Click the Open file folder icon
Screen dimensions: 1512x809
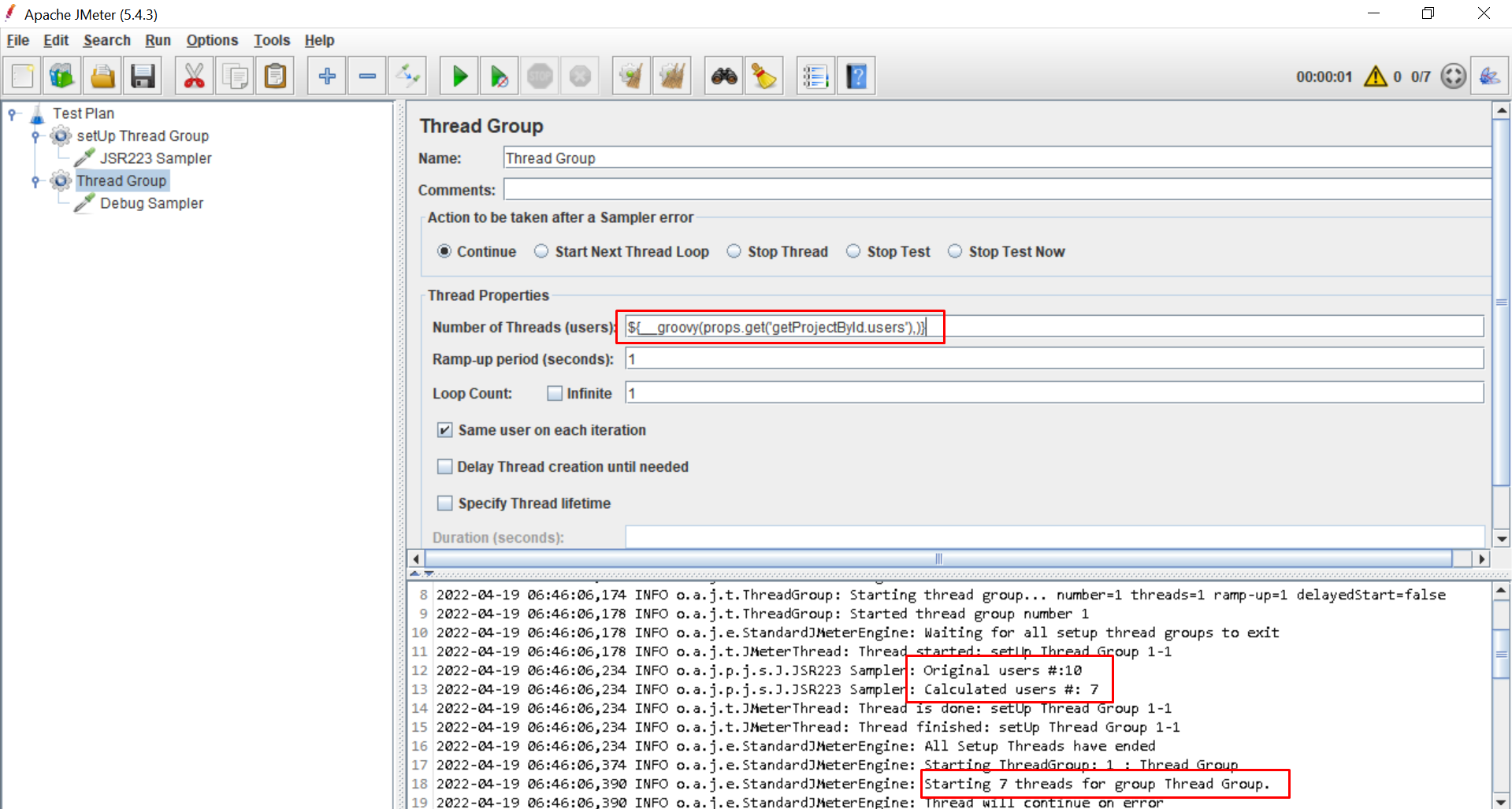[x=102, y=76]
